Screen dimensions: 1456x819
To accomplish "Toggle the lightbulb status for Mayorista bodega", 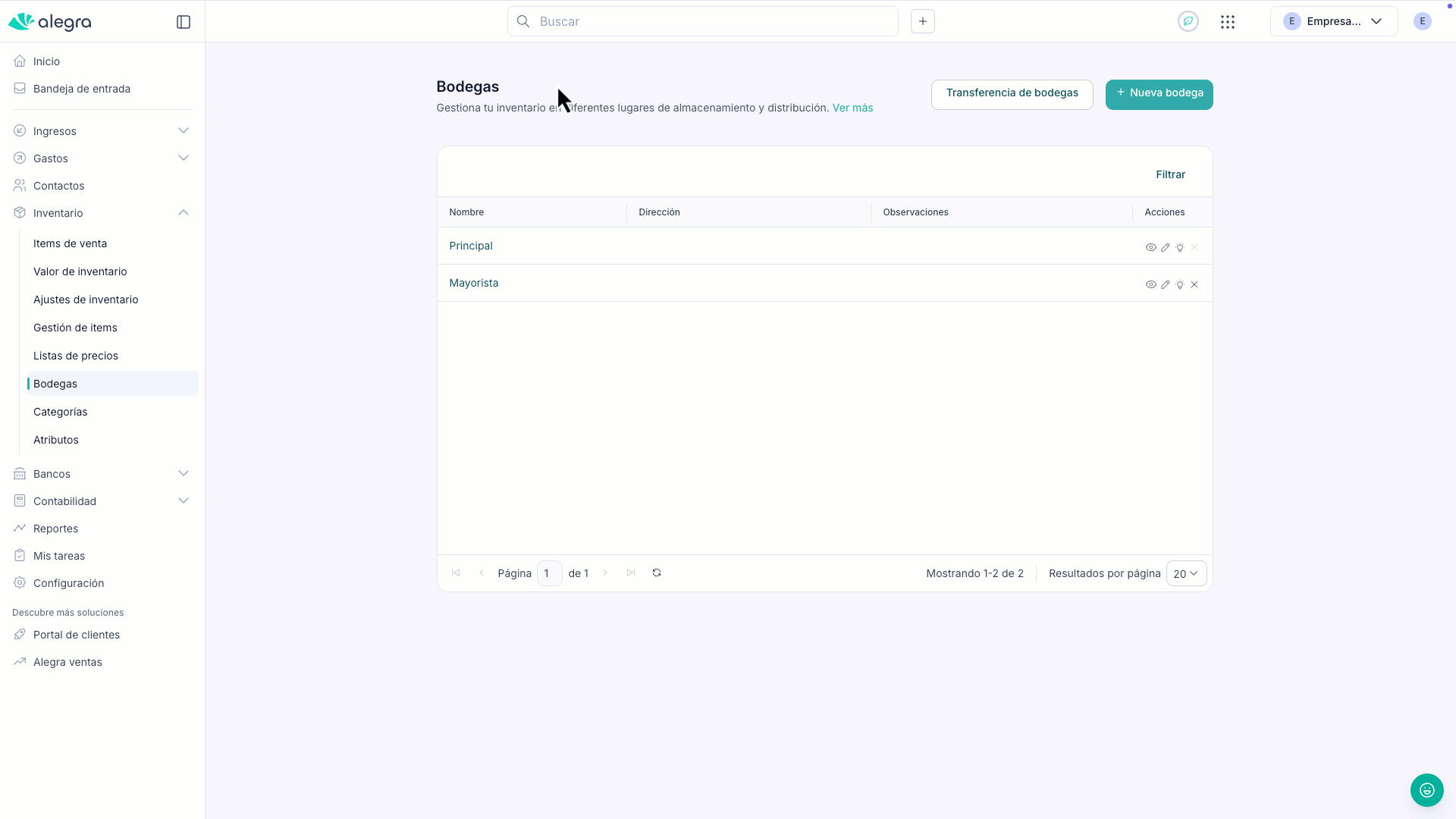I will coord(1180,284).
